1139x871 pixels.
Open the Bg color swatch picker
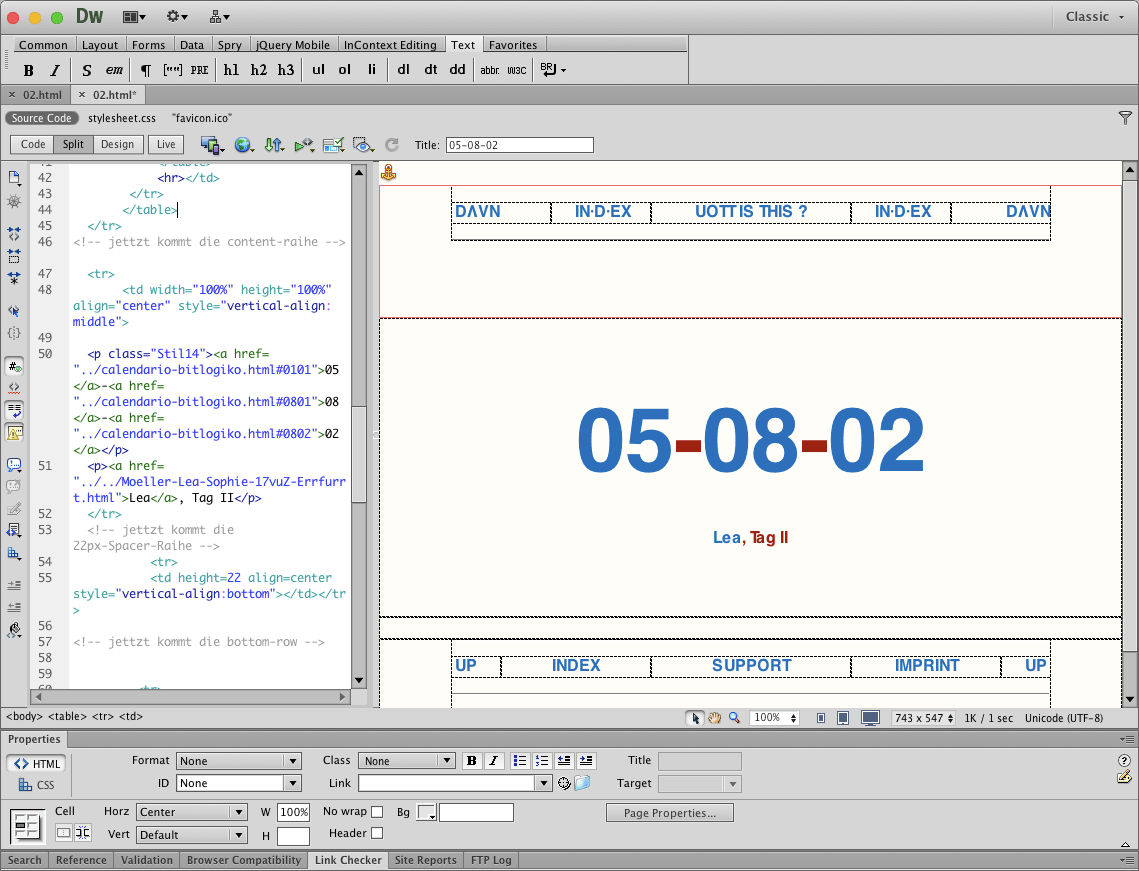[427, 813]
